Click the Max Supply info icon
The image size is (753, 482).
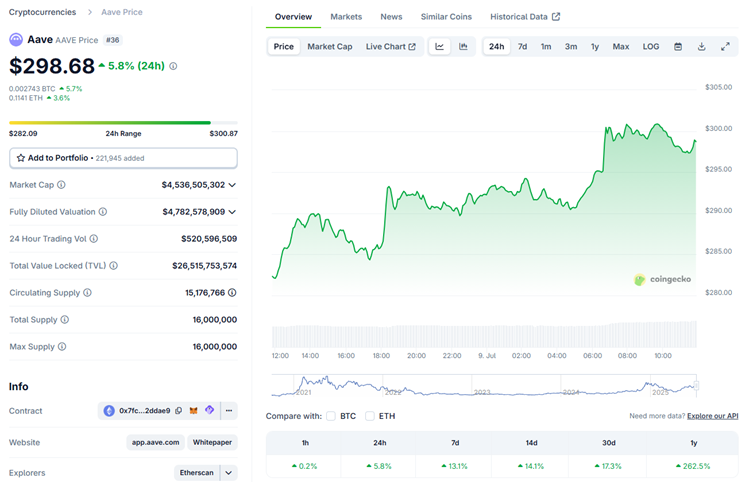pos(62,346)
